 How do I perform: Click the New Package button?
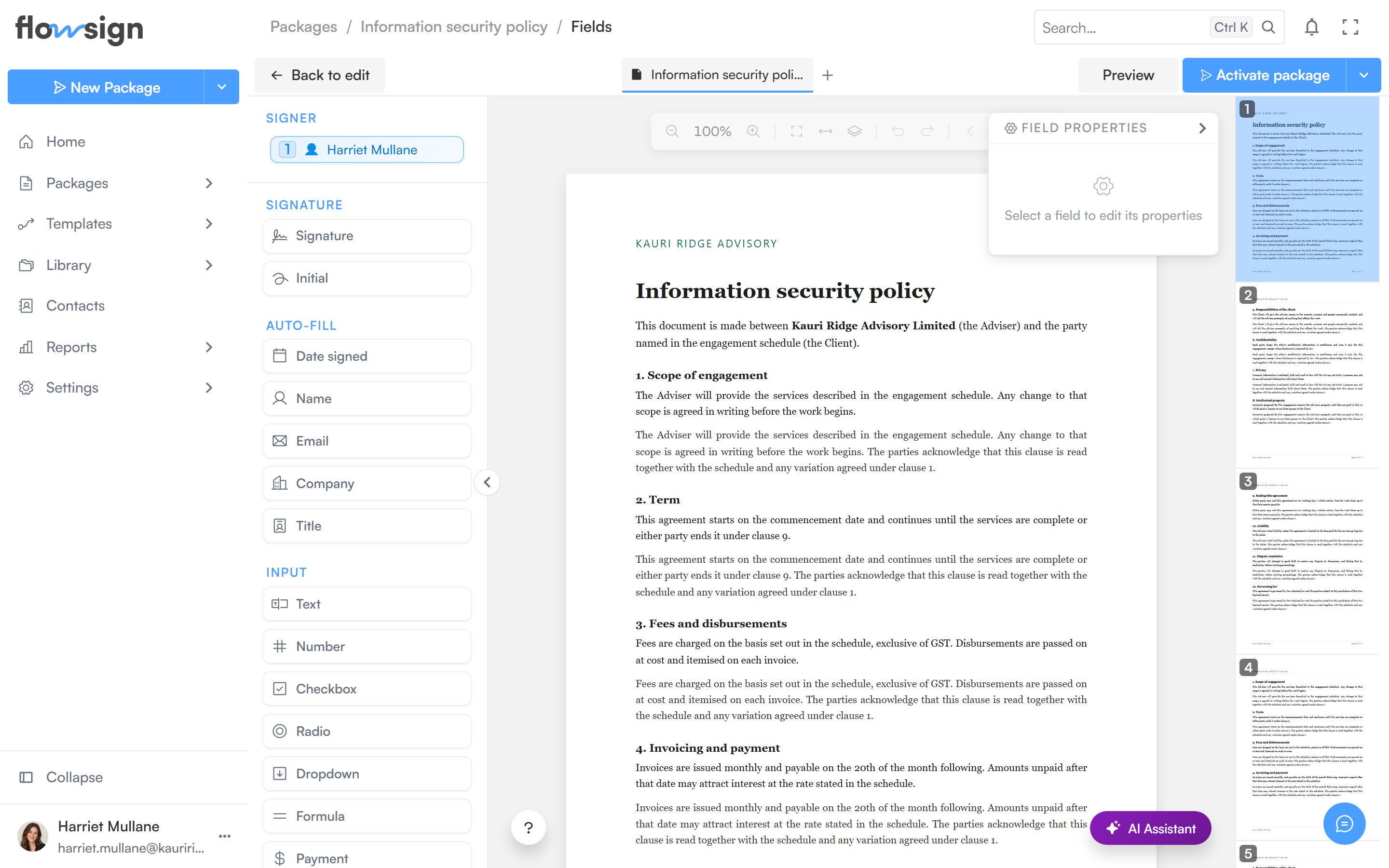coord(106,87)
